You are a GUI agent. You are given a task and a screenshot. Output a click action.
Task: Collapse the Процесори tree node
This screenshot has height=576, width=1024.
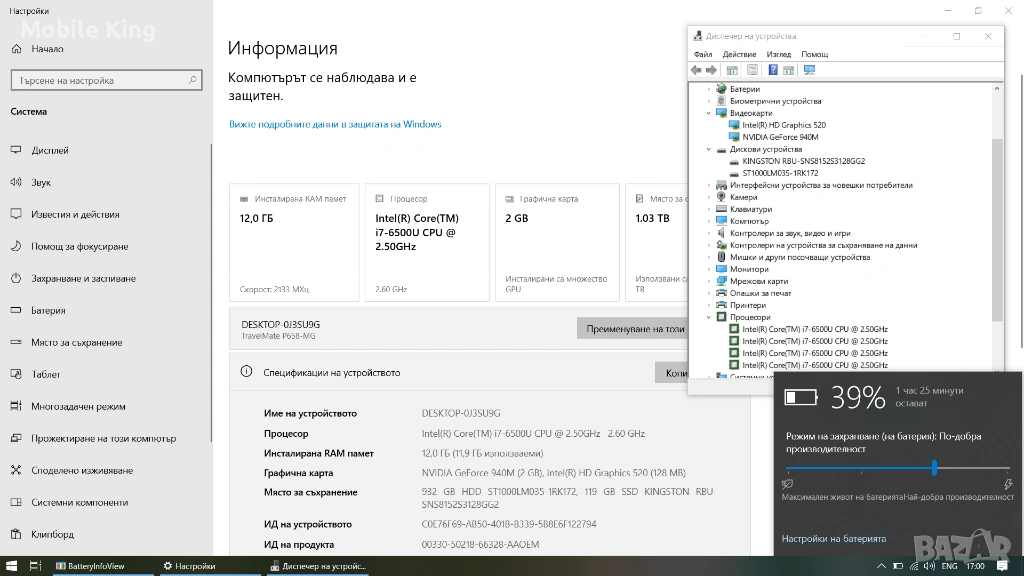(709, 317)
